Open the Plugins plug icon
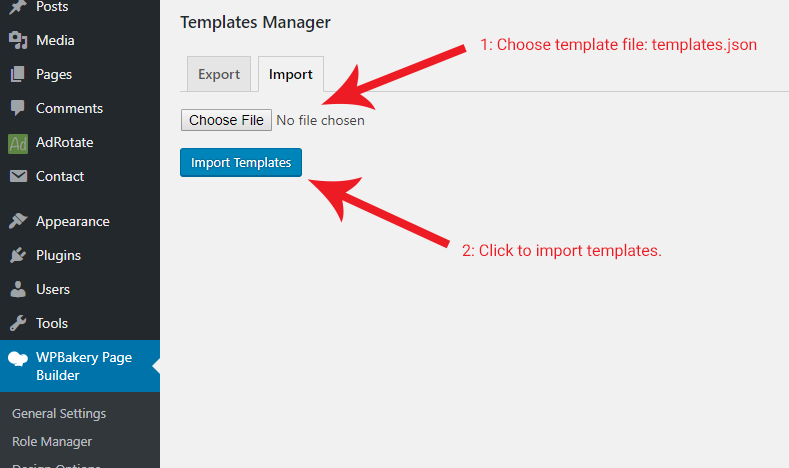The width and height of the screenshot is (789, 468). (x=18, y=255)
